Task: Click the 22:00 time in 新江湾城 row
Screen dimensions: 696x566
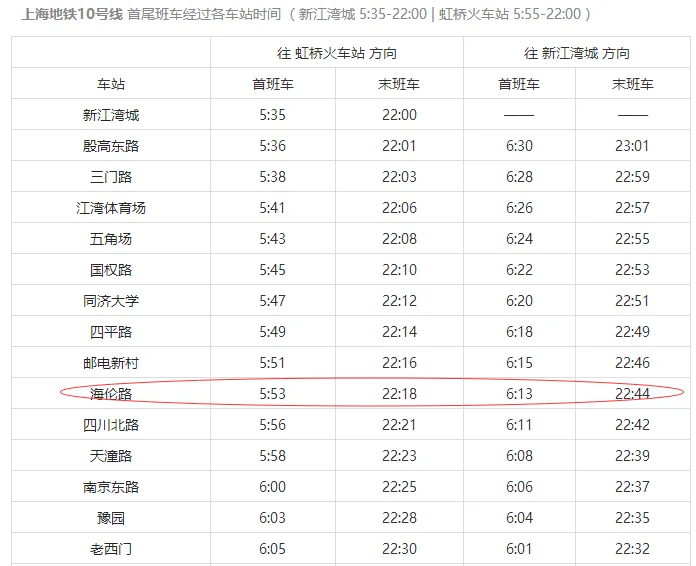Action: pos(399,115)
